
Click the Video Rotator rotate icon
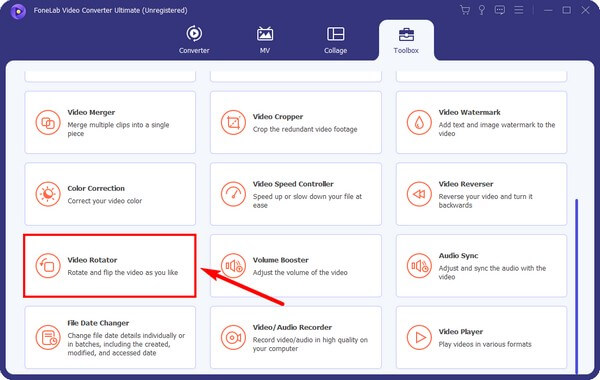click(x=48, y=266)
